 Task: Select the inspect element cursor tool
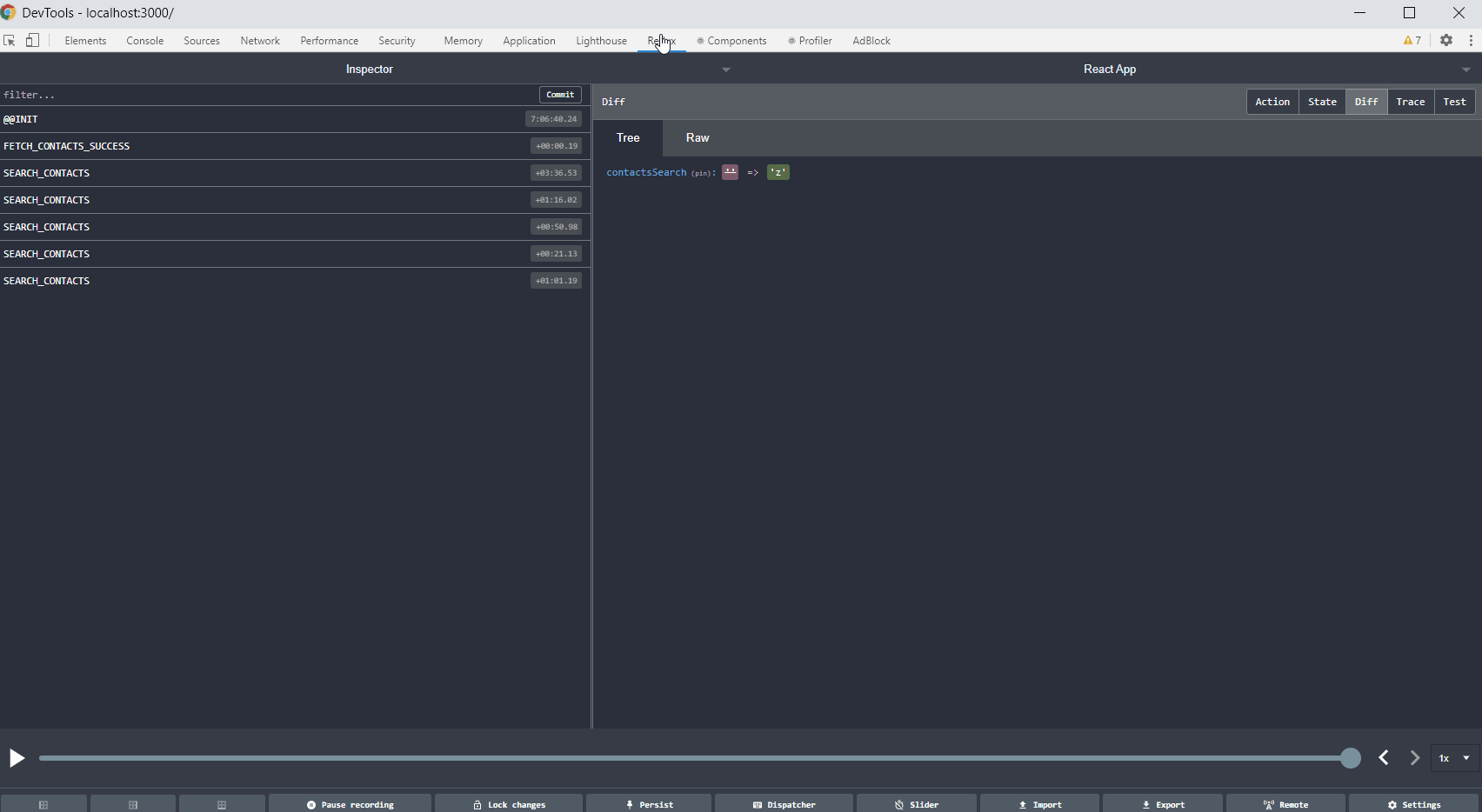tap(10, 40)
